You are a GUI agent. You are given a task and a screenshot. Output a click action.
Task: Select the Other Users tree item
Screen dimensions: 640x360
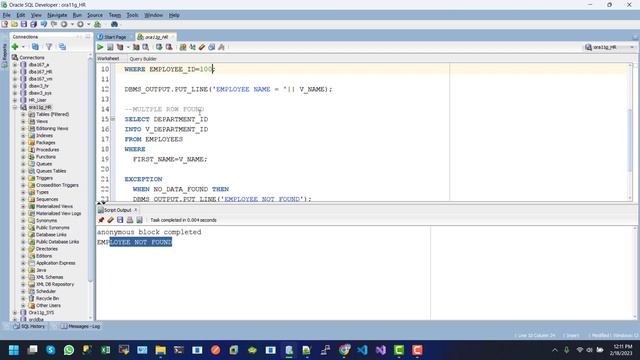48,305
